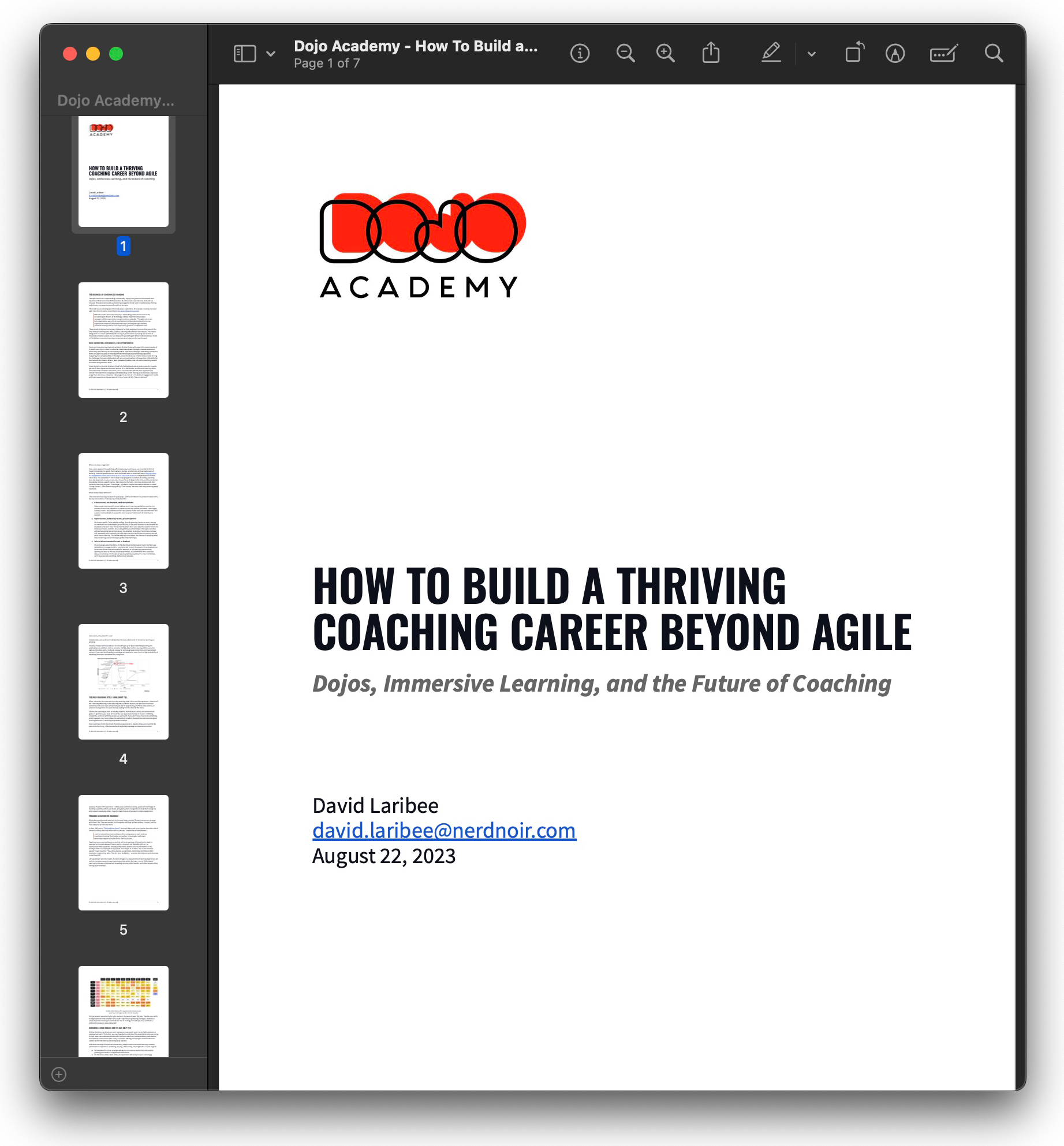The width and height of the screenshot is (1064, 1146).
Task: Open search in the document
Action: click(x=994, y=54)
